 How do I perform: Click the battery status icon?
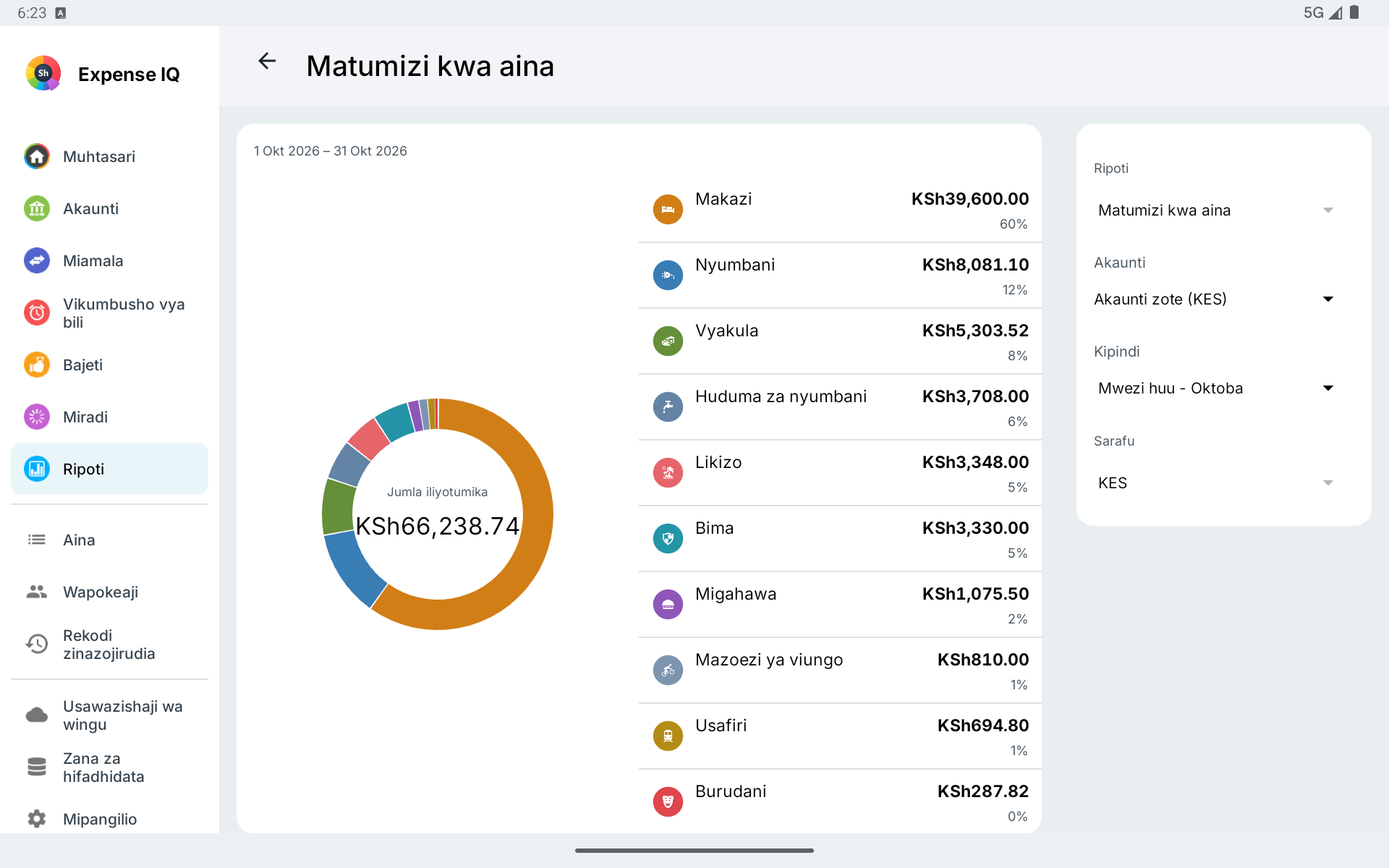(x=1354, y=12)
